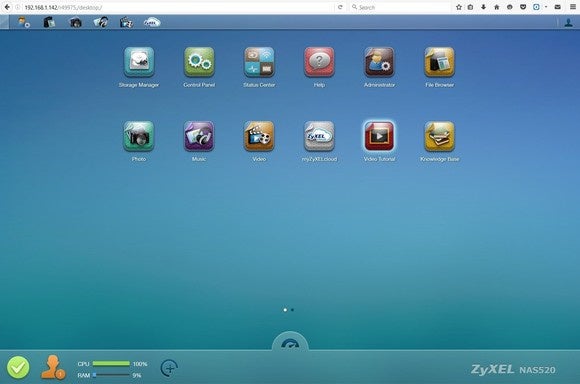Click Music shortcut in top bar
This screenshot has height=384, width=580.
[x=101, y=22]
